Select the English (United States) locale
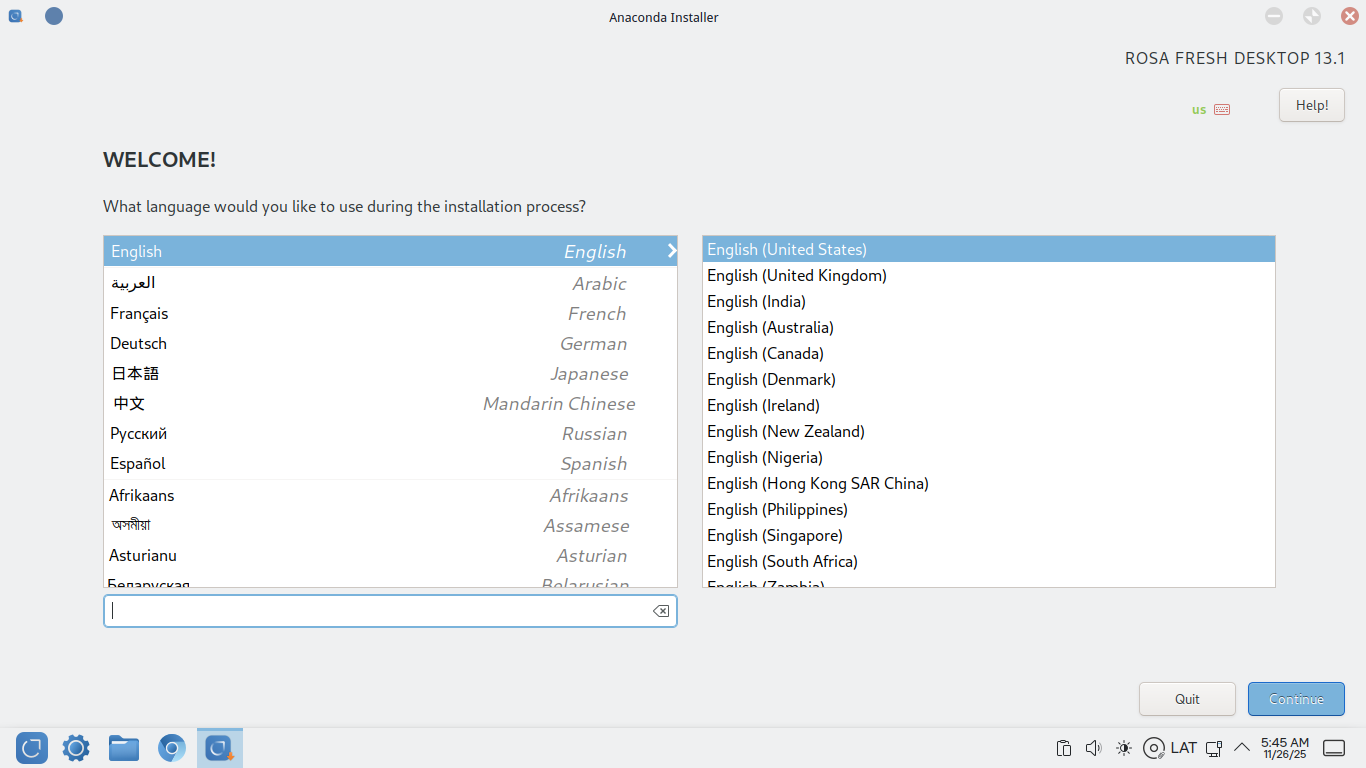 pos(989,249)
